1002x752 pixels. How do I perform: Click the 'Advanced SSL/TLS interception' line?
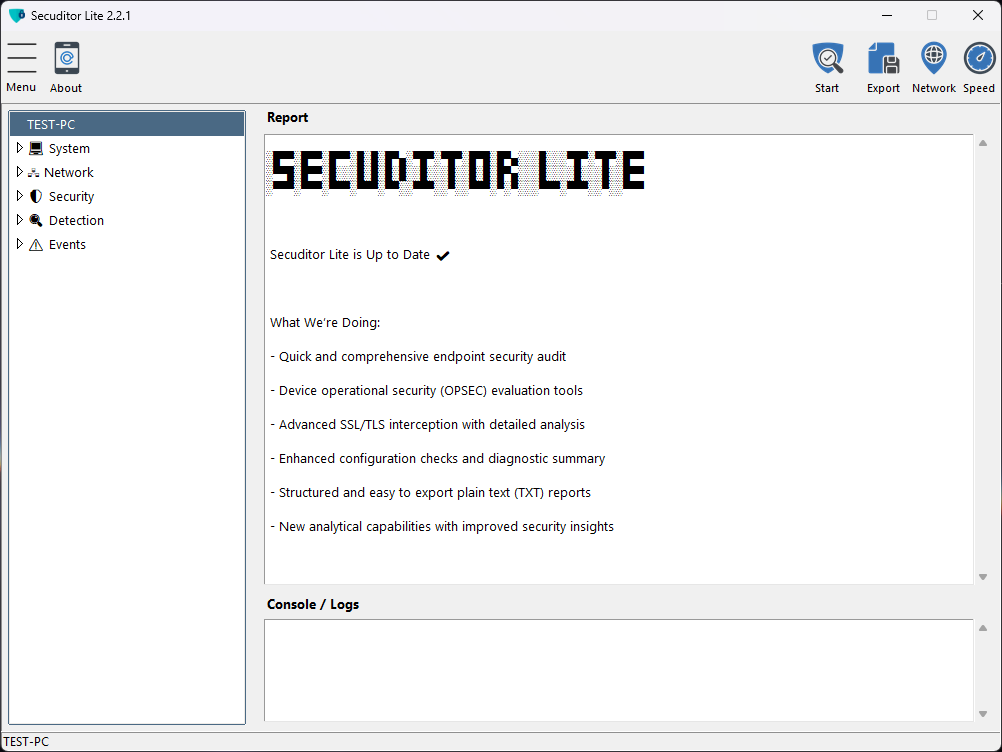point(428,424)
